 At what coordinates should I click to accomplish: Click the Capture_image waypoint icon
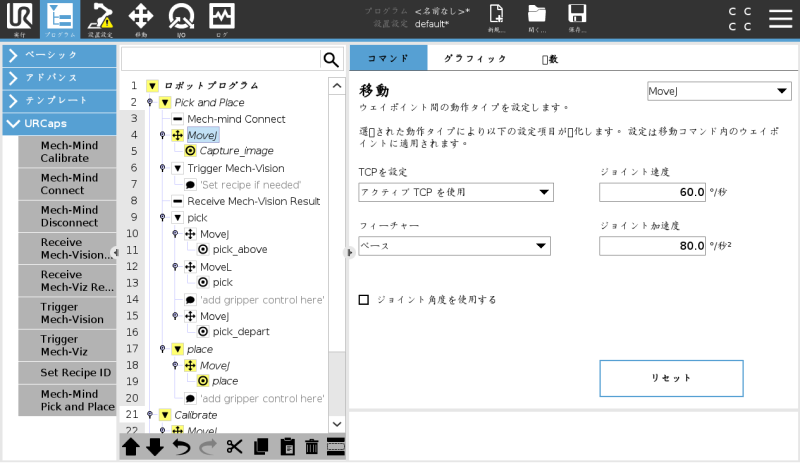point(190,151)
